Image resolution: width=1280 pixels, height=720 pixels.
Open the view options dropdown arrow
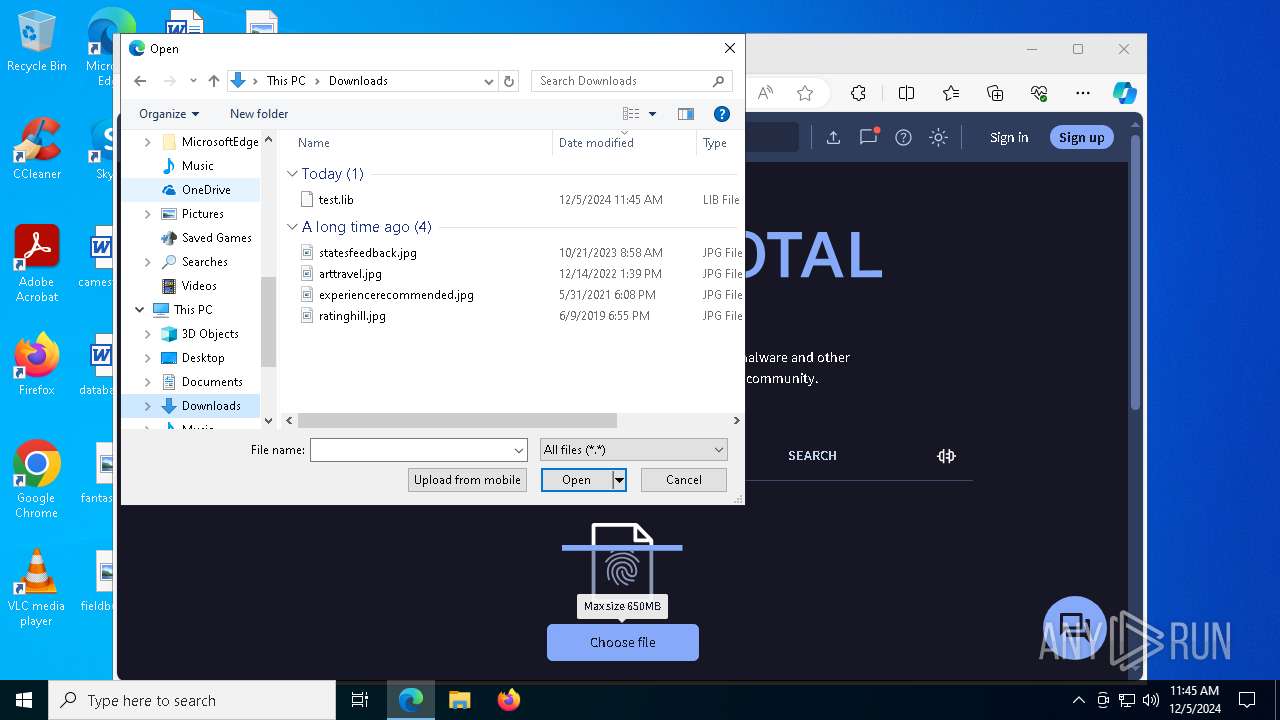point(653,114)
